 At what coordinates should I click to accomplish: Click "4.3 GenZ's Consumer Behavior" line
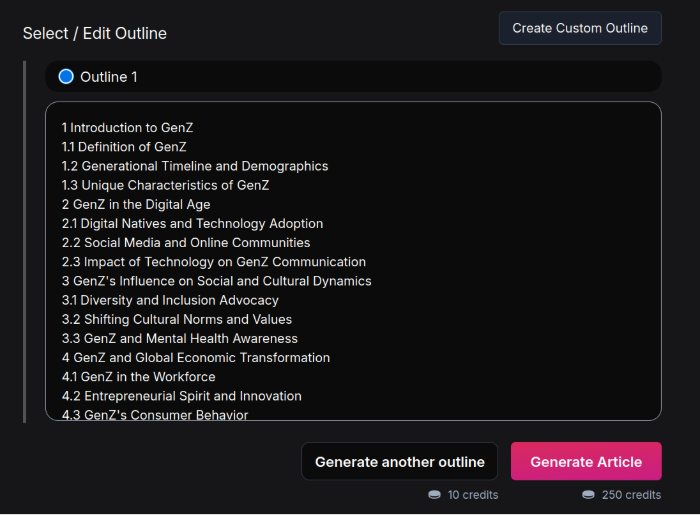tap(154, 415)
